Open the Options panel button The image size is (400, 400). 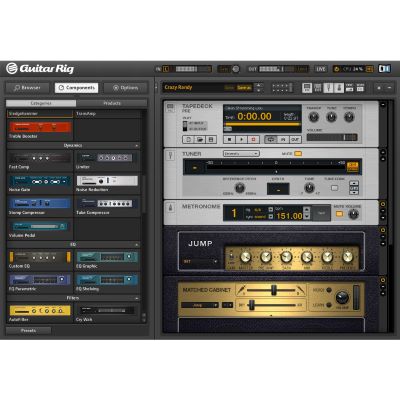[125, 88]
